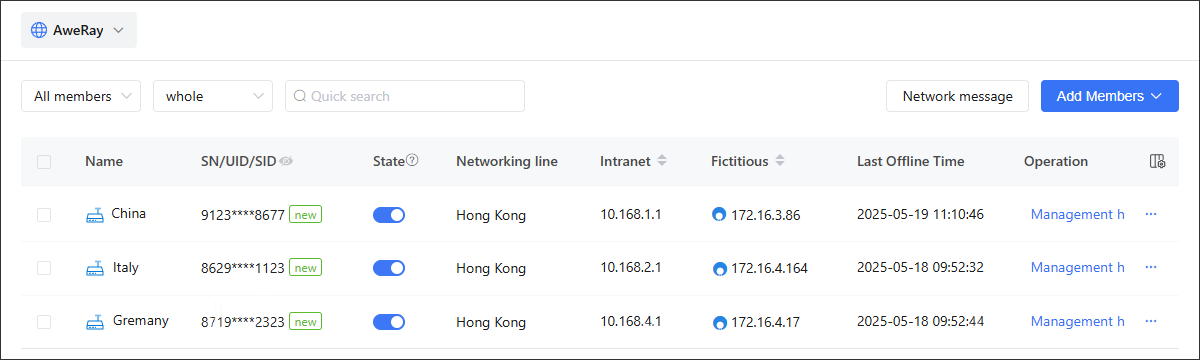Click the Quick search input field
This screenshot has width=1200, height=360.
pyautogui.click(x=405, y=96)
